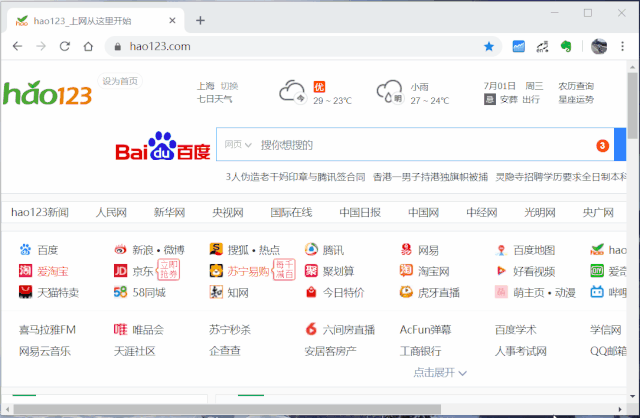Click the 好看视频 play icon
Viewport: 640px width, 418px height.
pos(501,271)
